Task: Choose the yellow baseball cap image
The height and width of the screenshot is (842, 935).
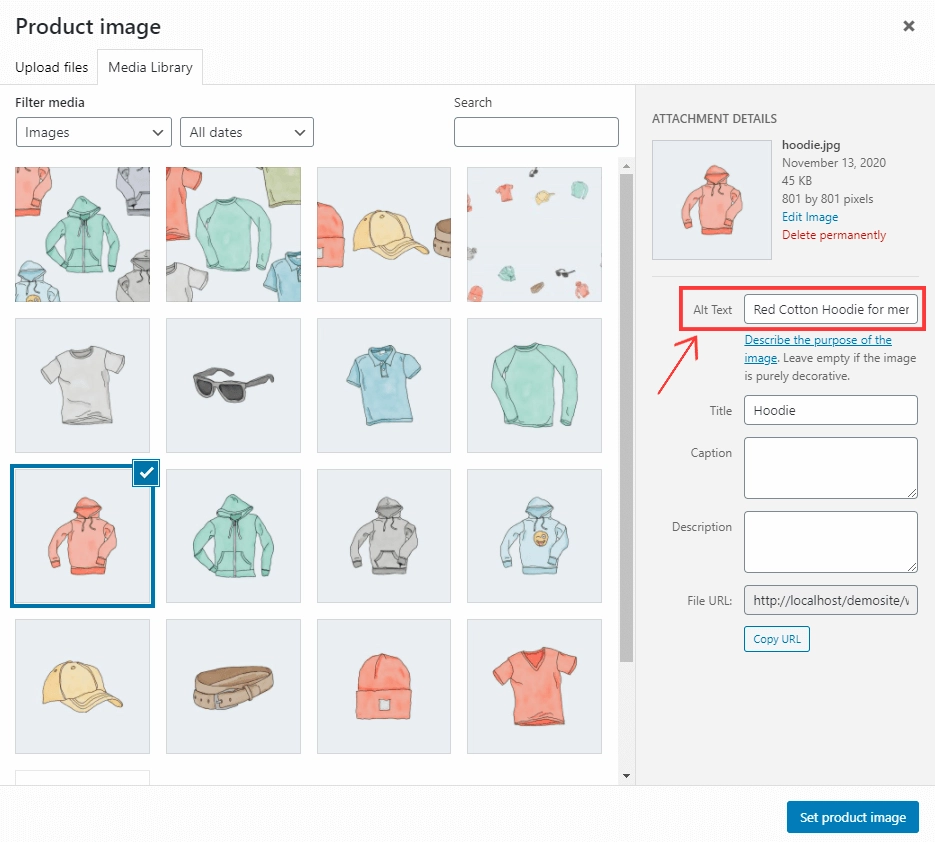Action: [x=82, y=686]
